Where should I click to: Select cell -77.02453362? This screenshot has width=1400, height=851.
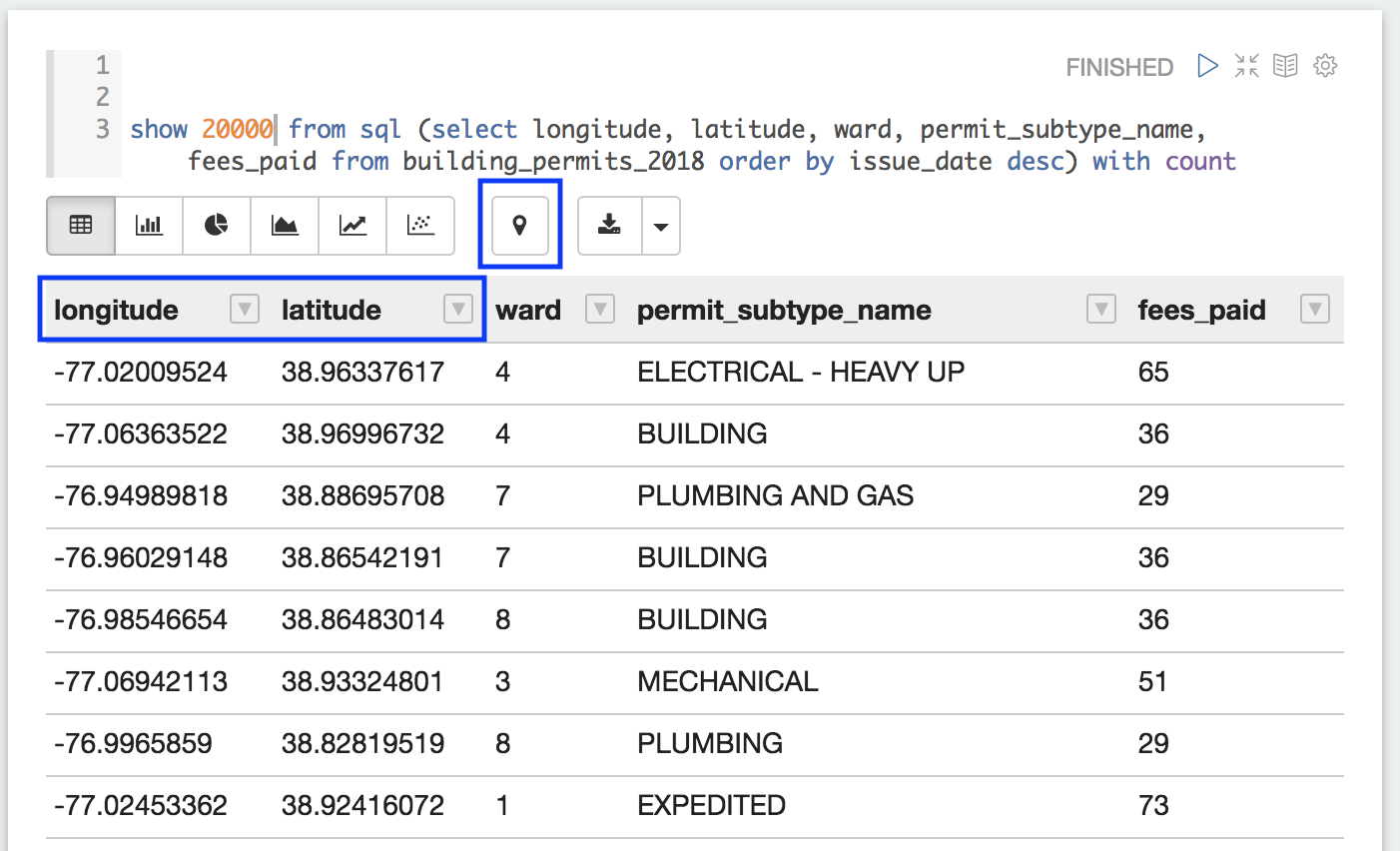point(141,806)
